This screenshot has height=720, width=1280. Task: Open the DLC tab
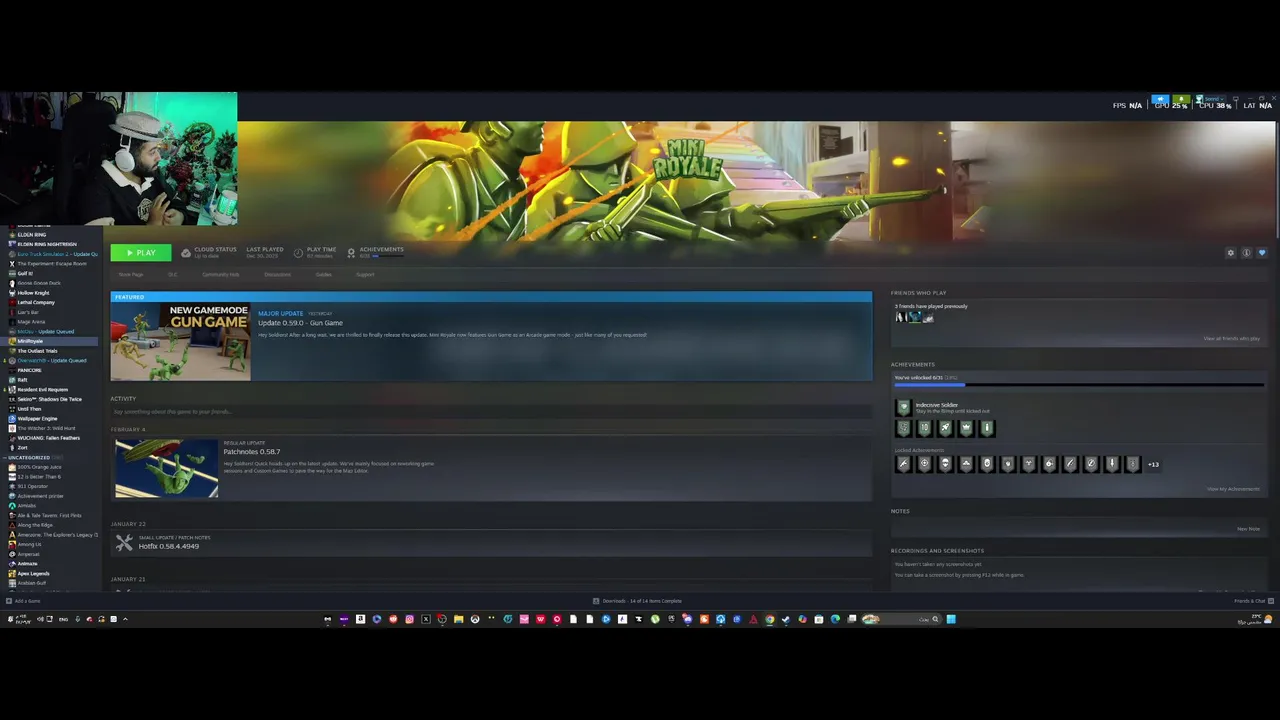[x=172, y=274]
